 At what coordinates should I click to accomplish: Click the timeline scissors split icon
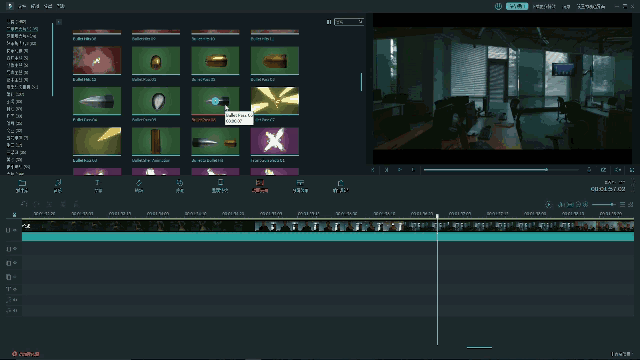pos(63,204)
